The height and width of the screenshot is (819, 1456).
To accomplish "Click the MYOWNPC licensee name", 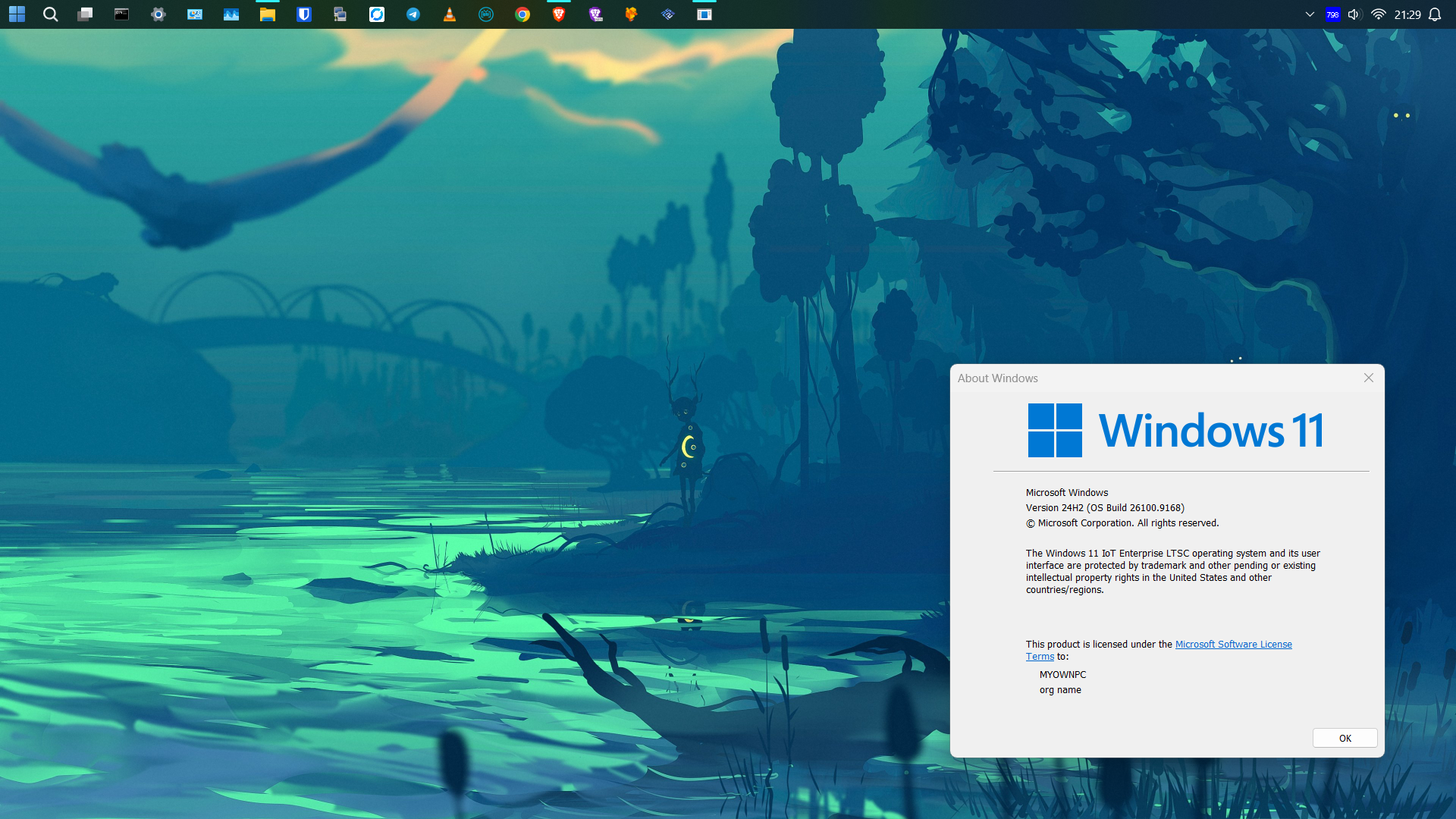I will [1062, 675].
